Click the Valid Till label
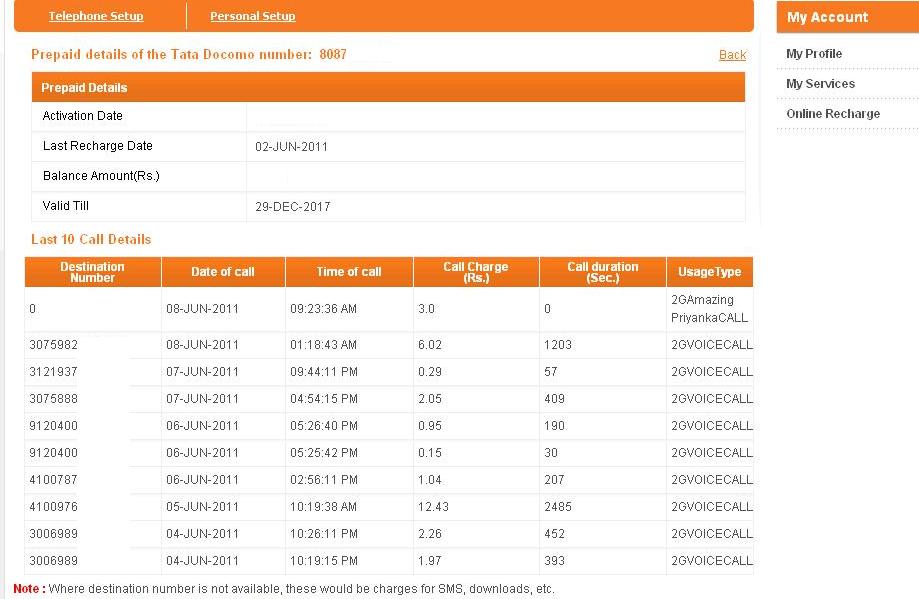This screenshot has height=599, width=919. (66, 206)
